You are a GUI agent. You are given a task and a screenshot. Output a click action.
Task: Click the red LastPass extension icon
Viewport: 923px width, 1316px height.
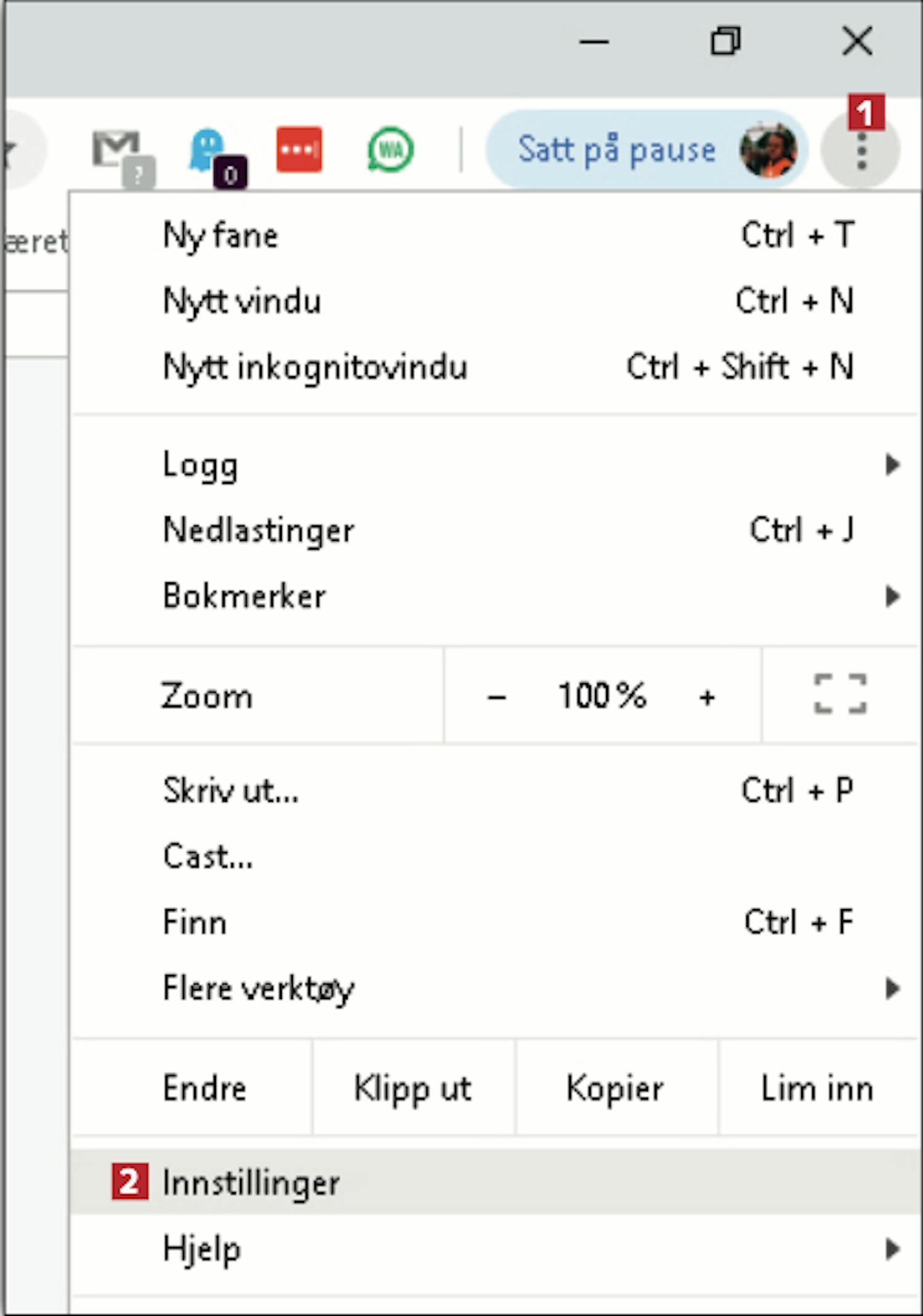click(299, 150)
